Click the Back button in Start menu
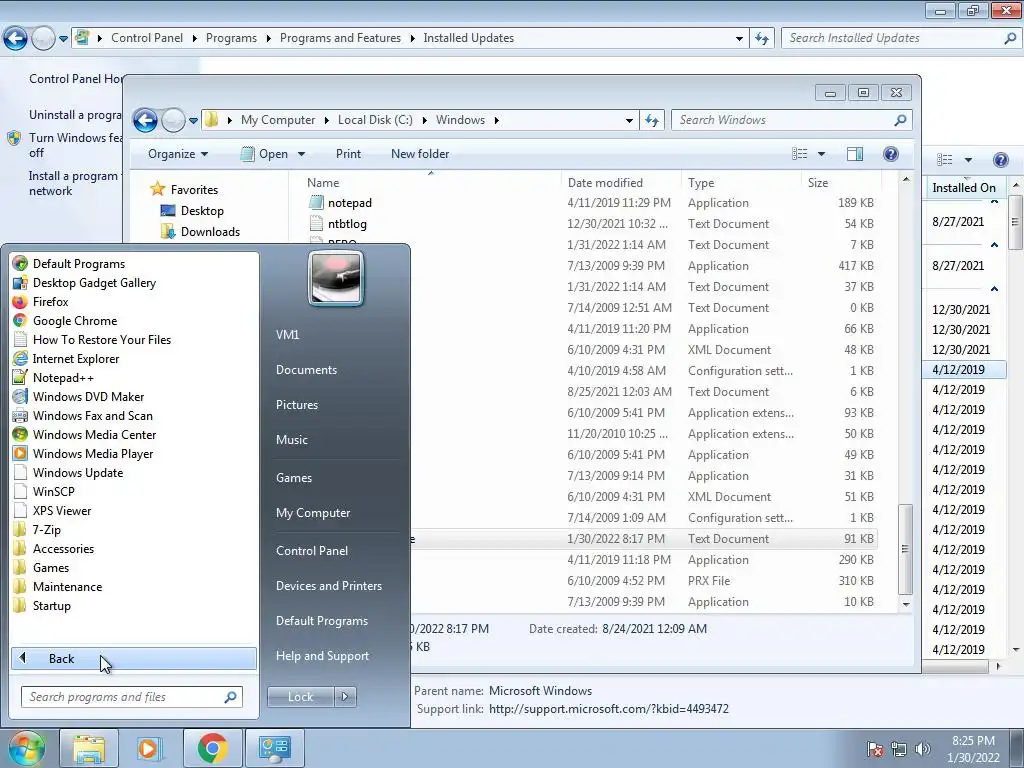This screenshot has height=768, width=1024. 133,658
